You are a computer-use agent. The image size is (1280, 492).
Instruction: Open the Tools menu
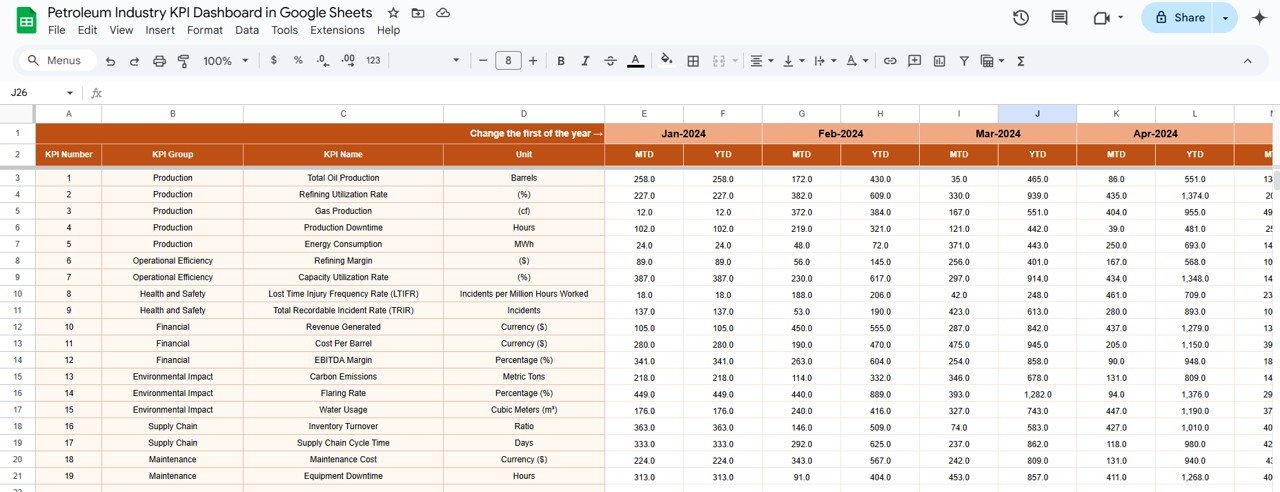coord(285,30)
